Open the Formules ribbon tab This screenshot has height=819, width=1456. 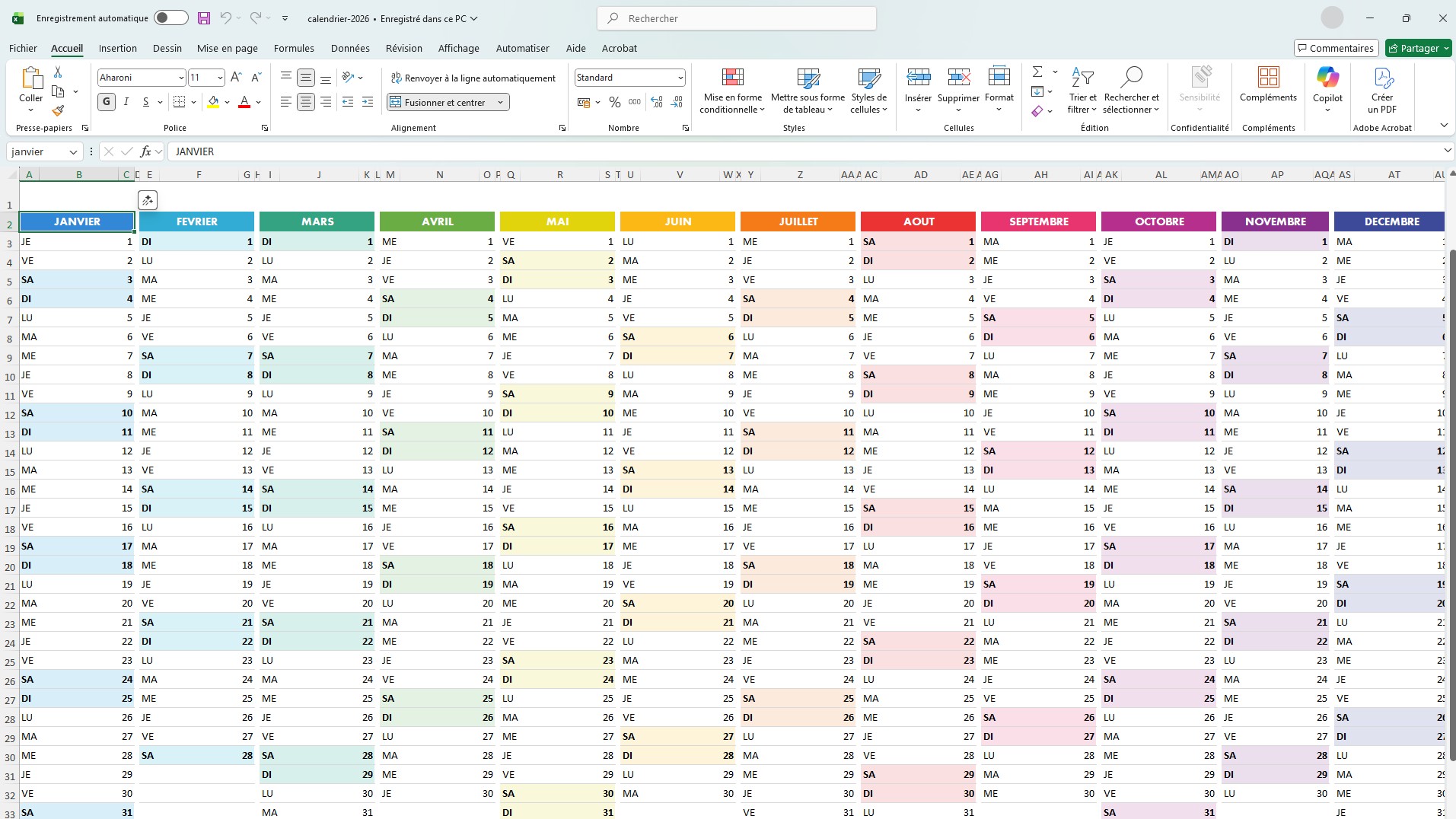(294, 48)
